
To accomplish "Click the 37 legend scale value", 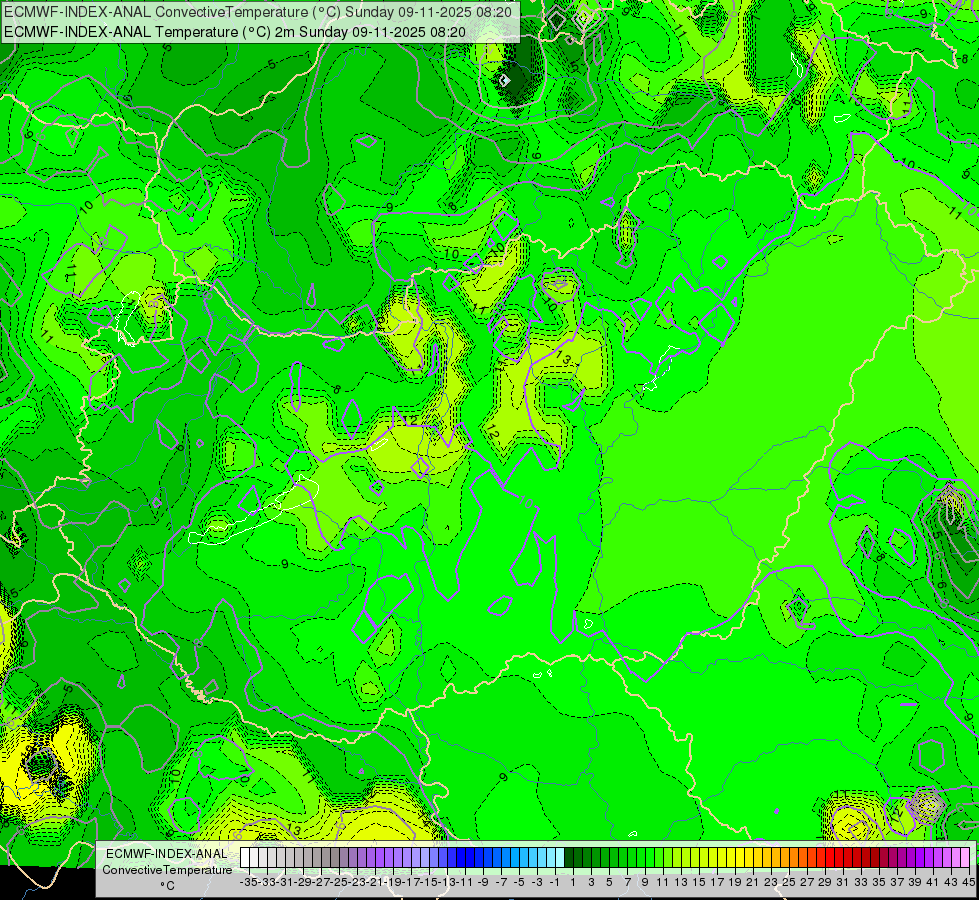I will (898, 882).
